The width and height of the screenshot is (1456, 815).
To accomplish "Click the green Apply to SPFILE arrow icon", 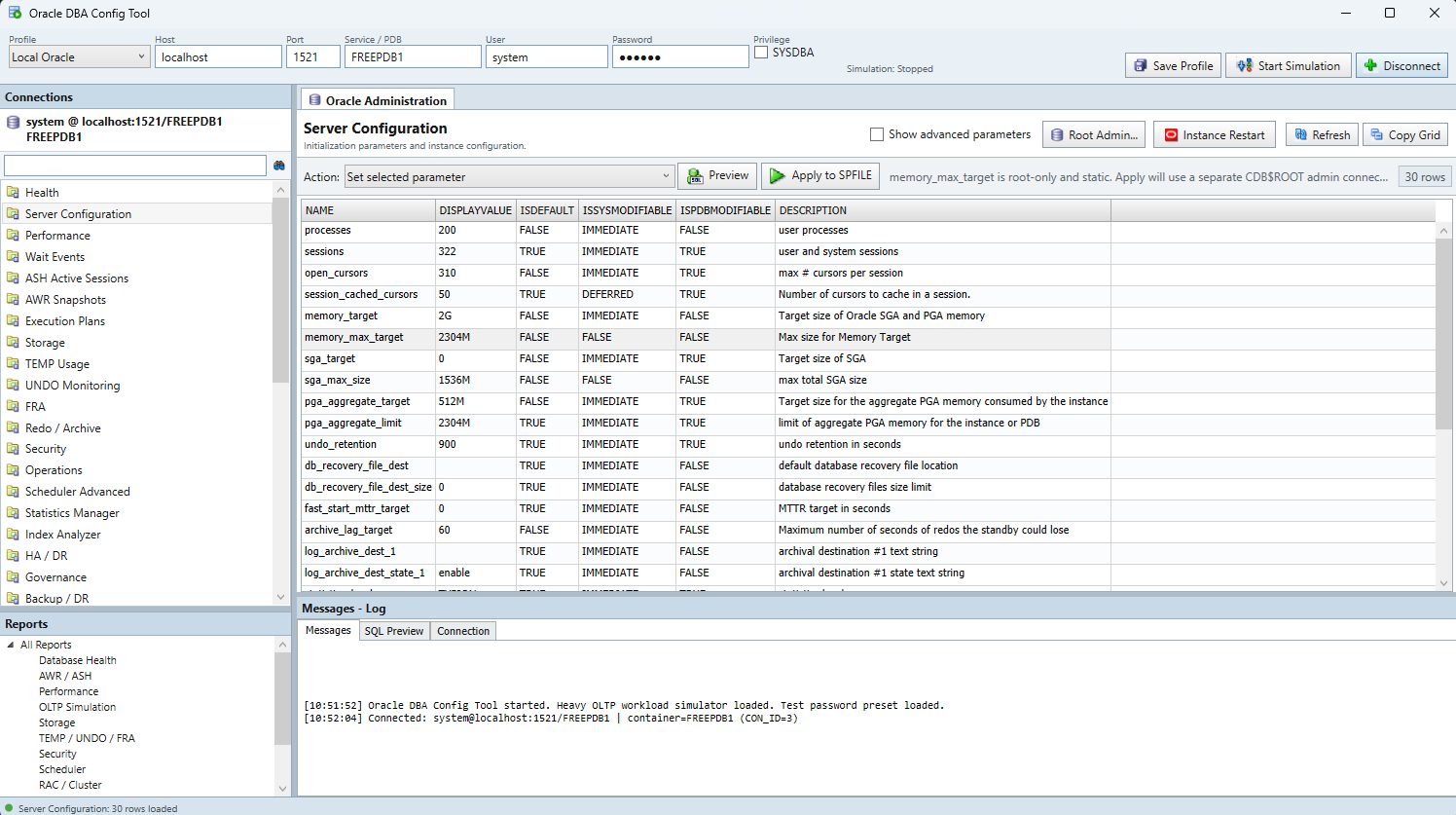I will [777, 176].
